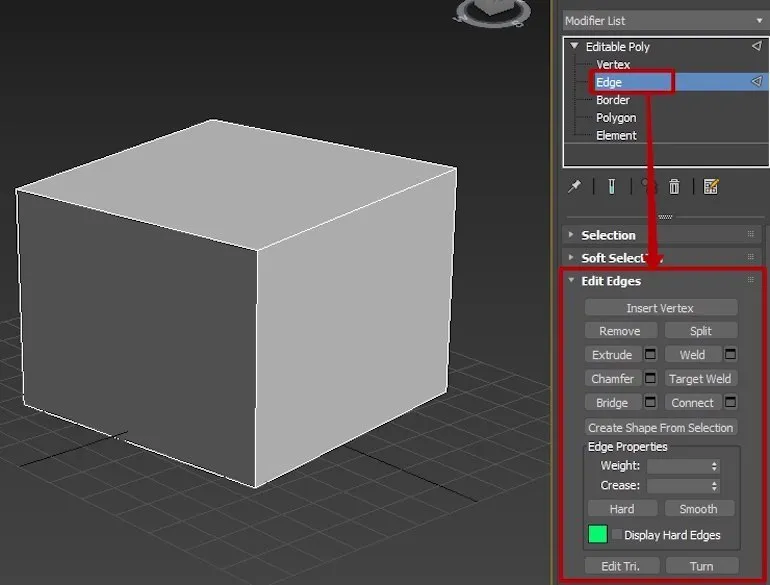Click the pin stack icon

coord(574,187)
